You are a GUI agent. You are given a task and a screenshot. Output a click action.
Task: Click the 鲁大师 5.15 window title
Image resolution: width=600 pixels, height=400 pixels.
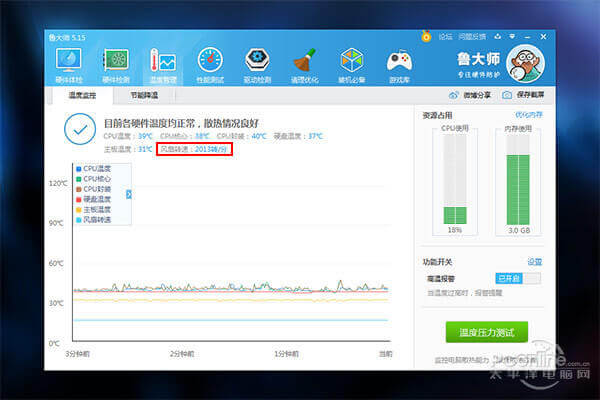tap(67, 38)
